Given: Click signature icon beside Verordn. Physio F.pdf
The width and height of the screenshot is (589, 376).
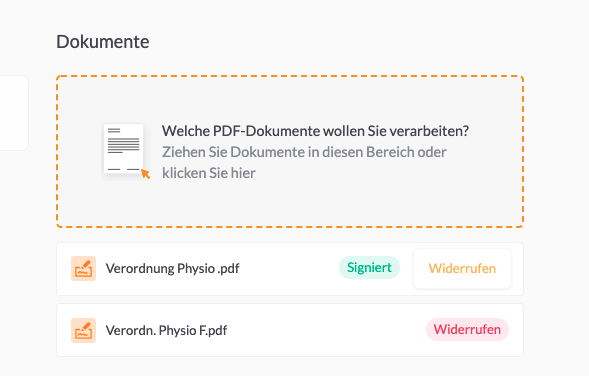Looking at the screenshot, I should pyautogui.click(x=83, y=331).
